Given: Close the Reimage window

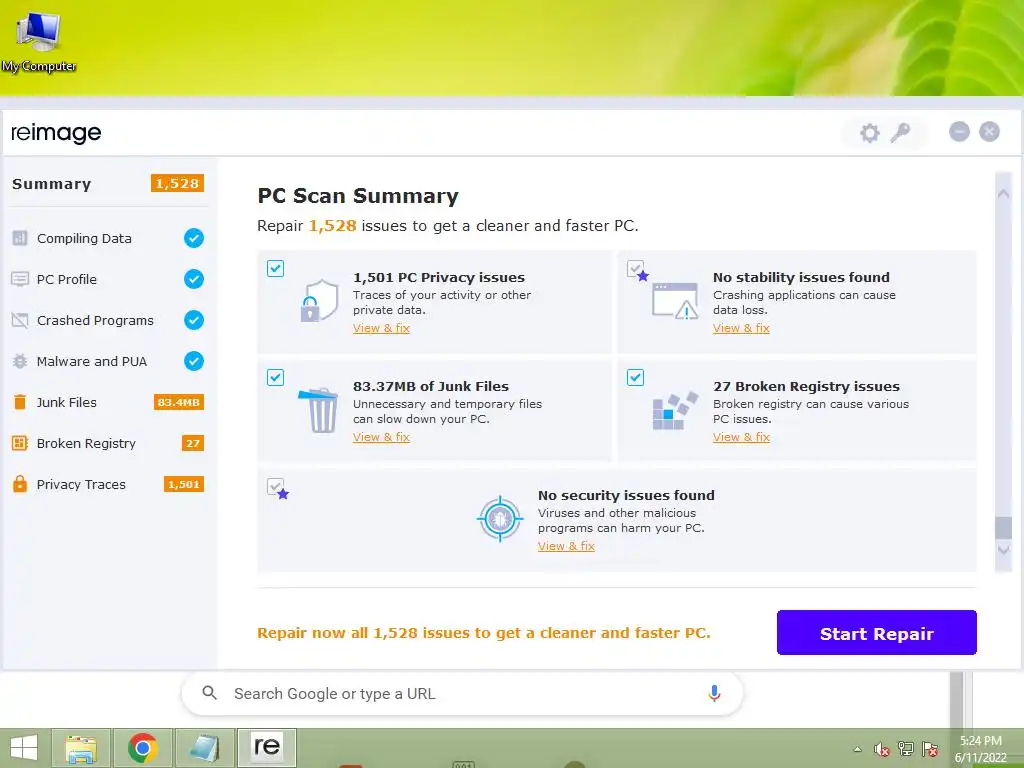Looking at the screenshot, I should (989, 132).
